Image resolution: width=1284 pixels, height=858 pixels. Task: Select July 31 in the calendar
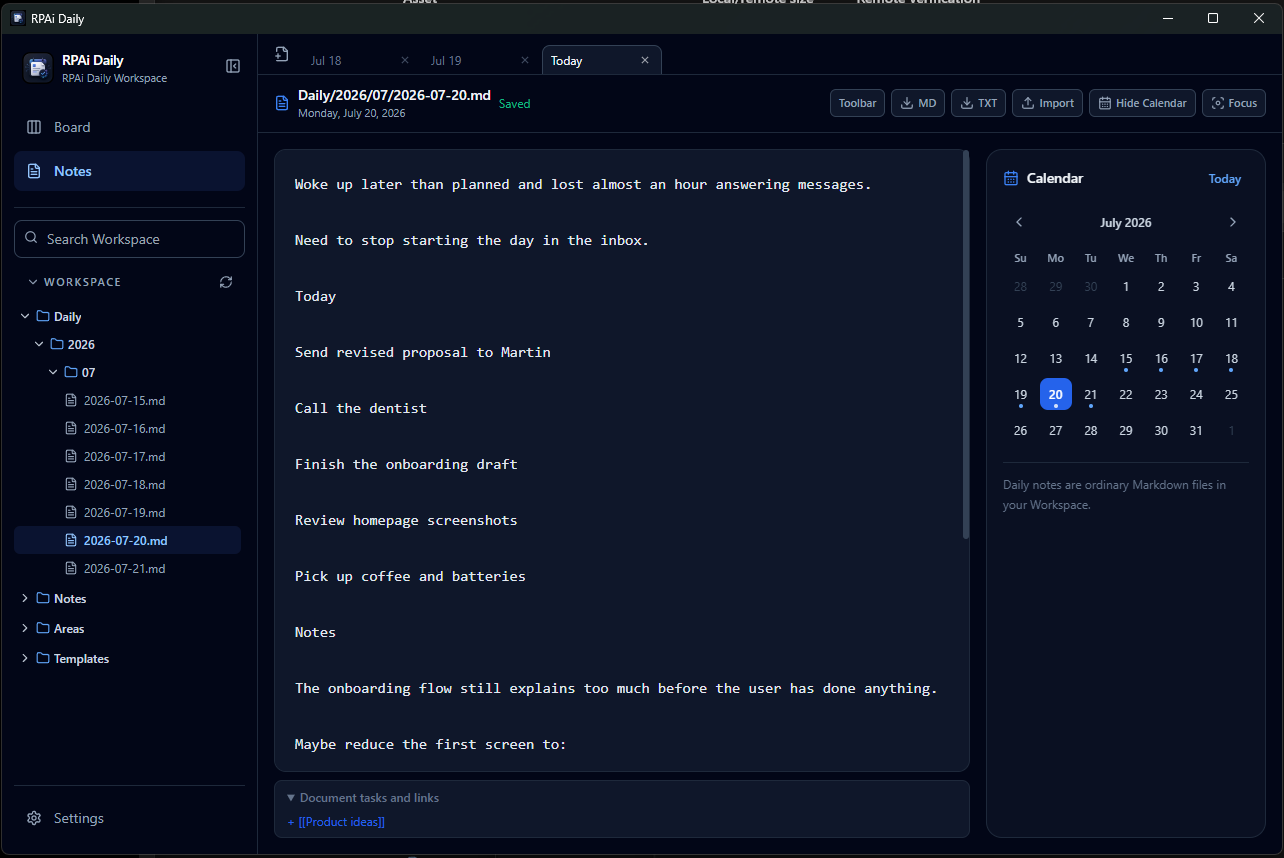[1196, 431]
